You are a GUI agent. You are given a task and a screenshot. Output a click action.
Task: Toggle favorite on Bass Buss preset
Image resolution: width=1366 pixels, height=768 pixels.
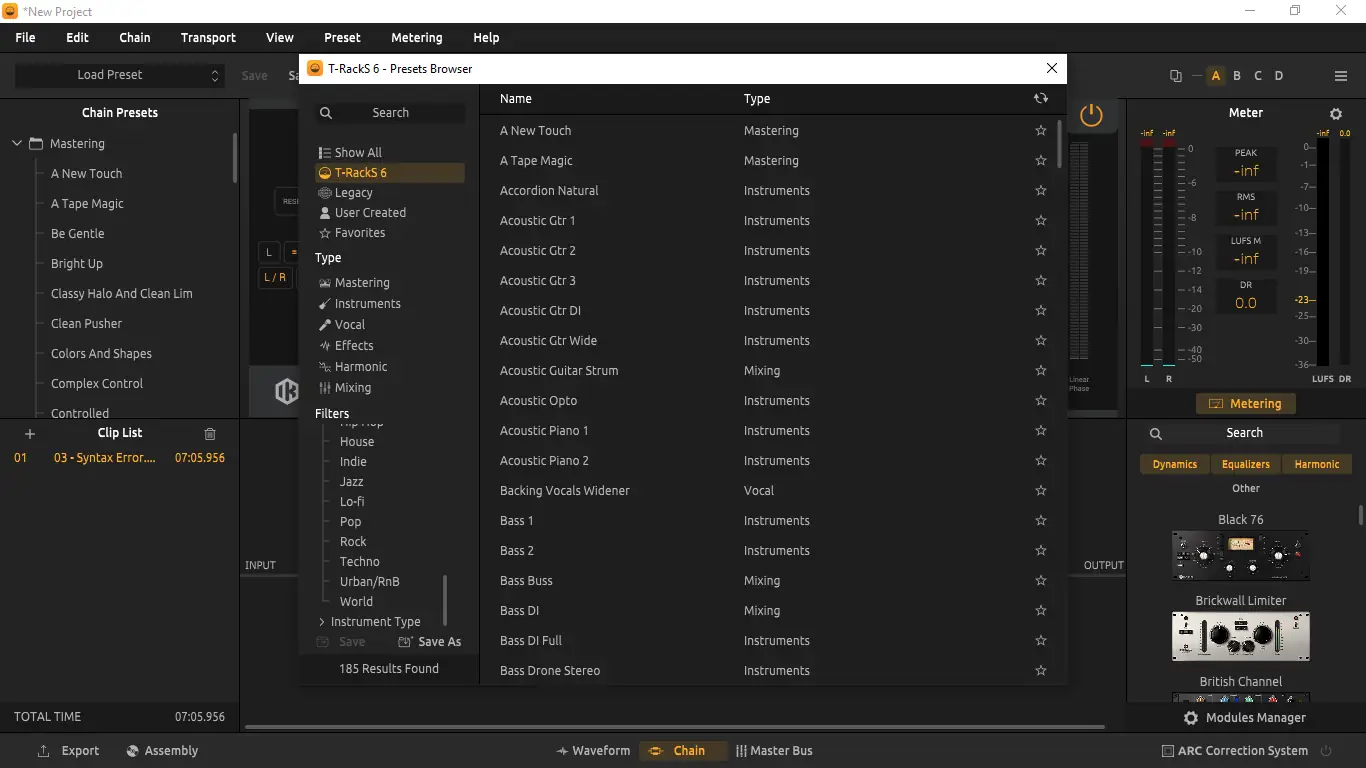[1041, 581]
